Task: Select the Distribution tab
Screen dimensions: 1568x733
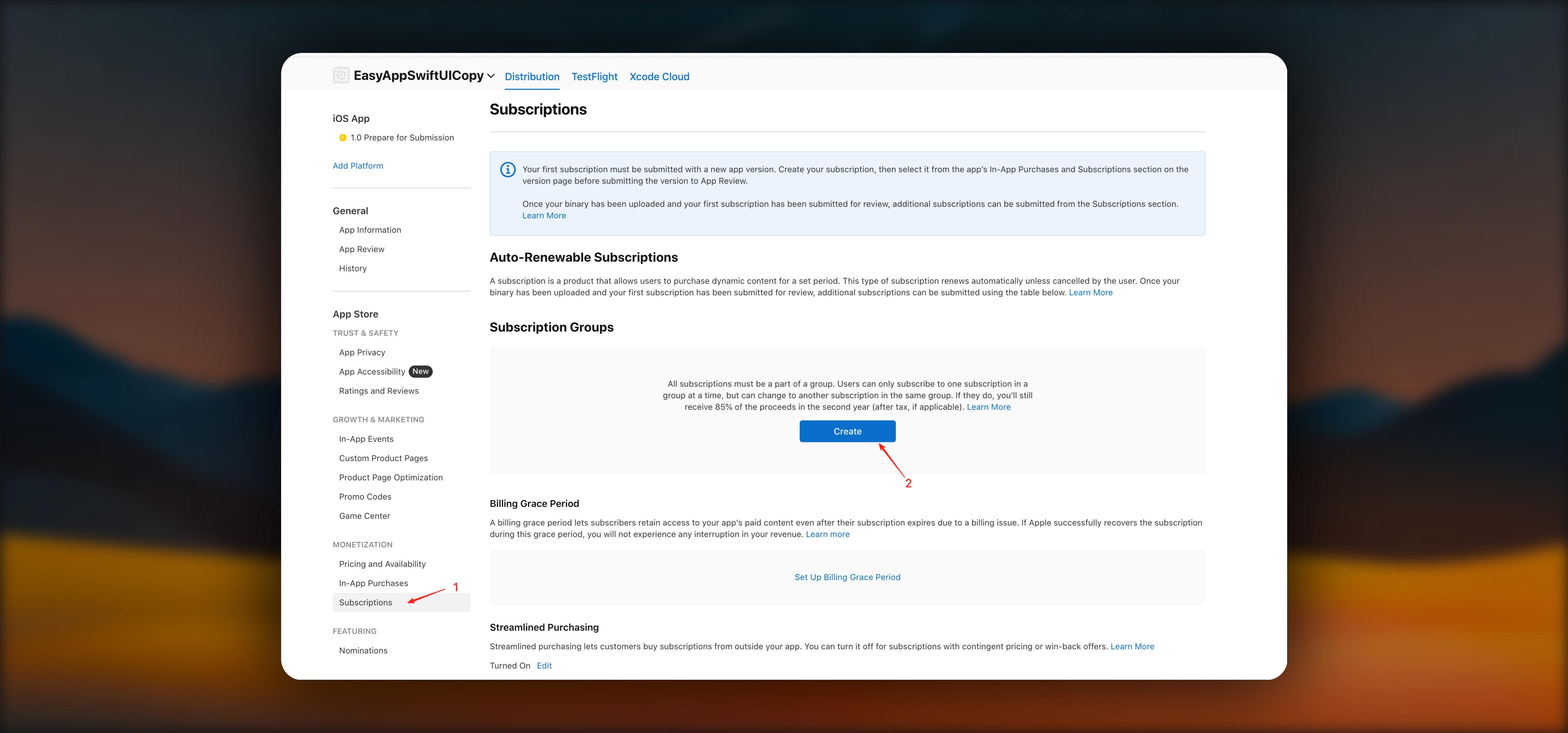Action: coord(531,77)
